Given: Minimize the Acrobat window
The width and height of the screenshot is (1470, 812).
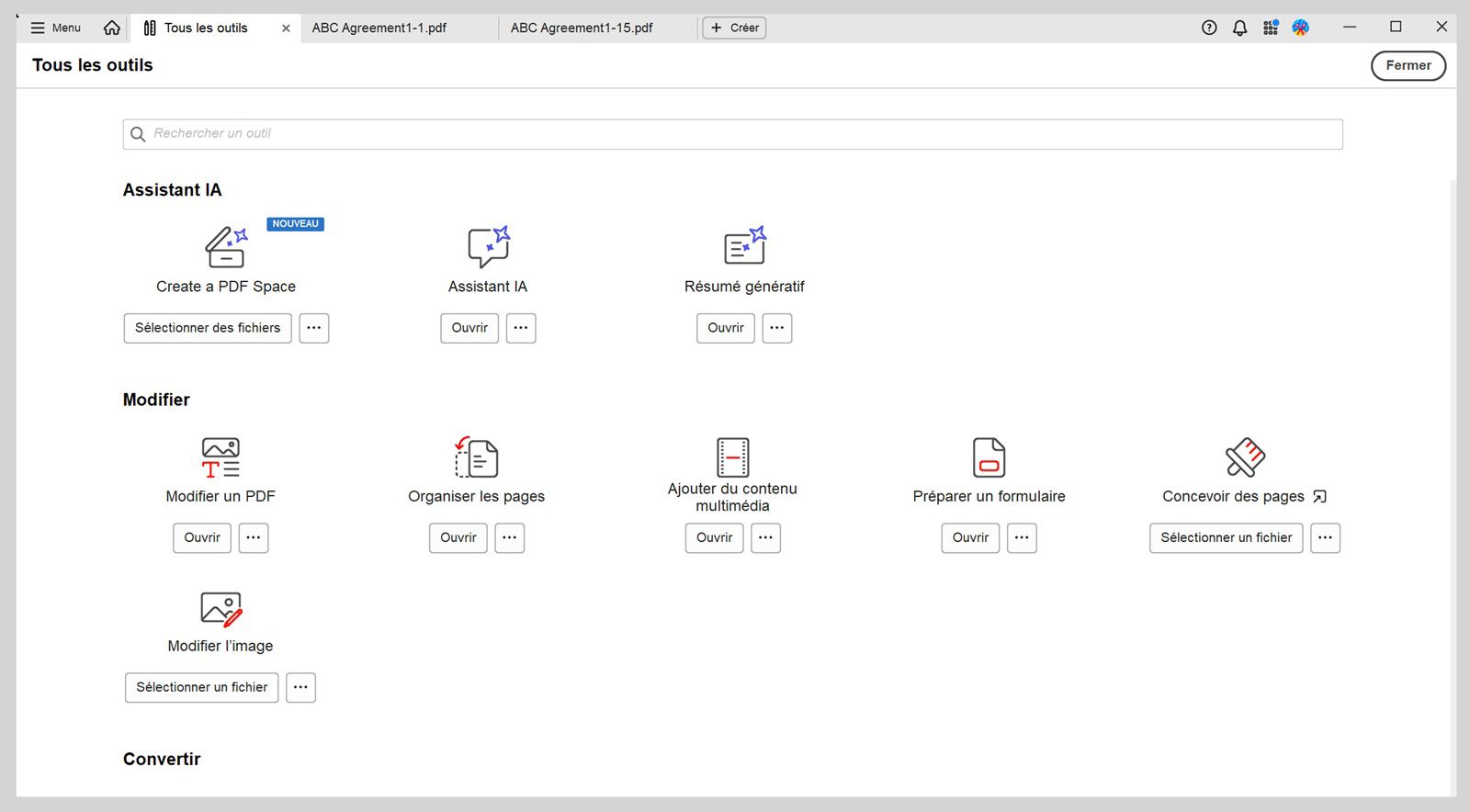Looking at the screenshot, I should coord(1350,27).
